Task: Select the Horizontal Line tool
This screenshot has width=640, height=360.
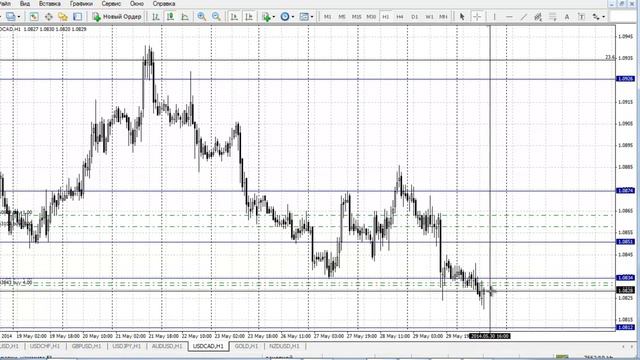Action: (509, 17)
